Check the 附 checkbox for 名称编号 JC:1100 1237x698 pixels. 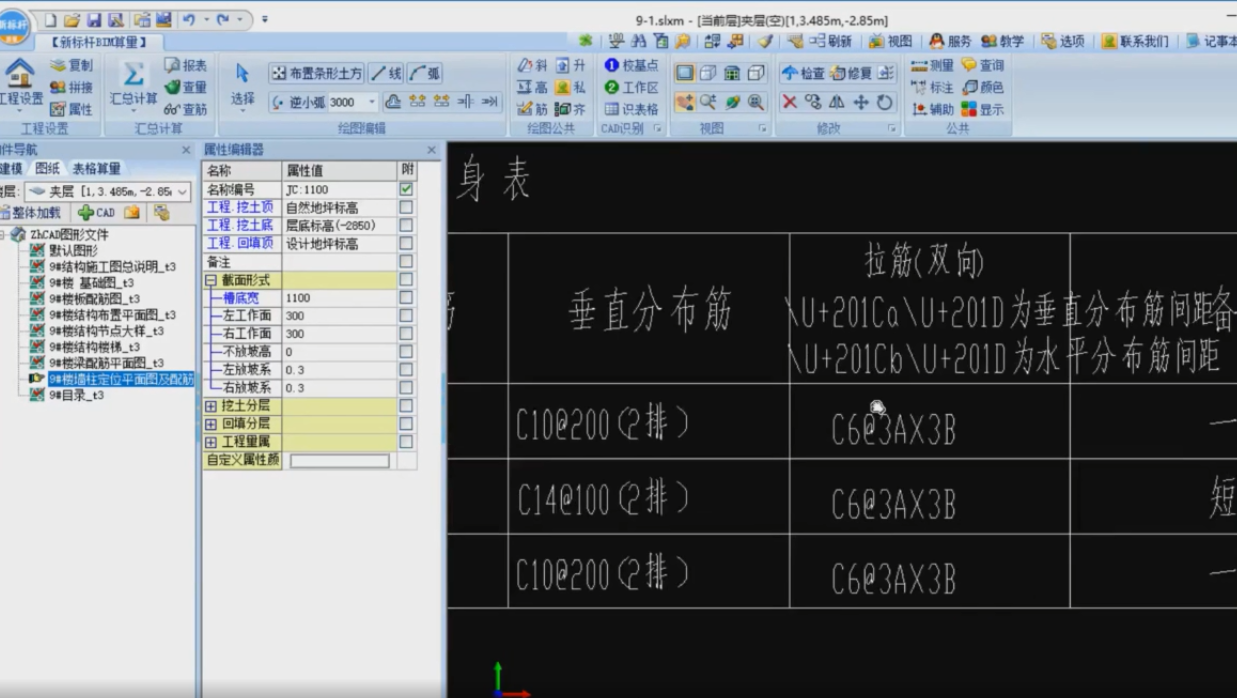[404, 188]
